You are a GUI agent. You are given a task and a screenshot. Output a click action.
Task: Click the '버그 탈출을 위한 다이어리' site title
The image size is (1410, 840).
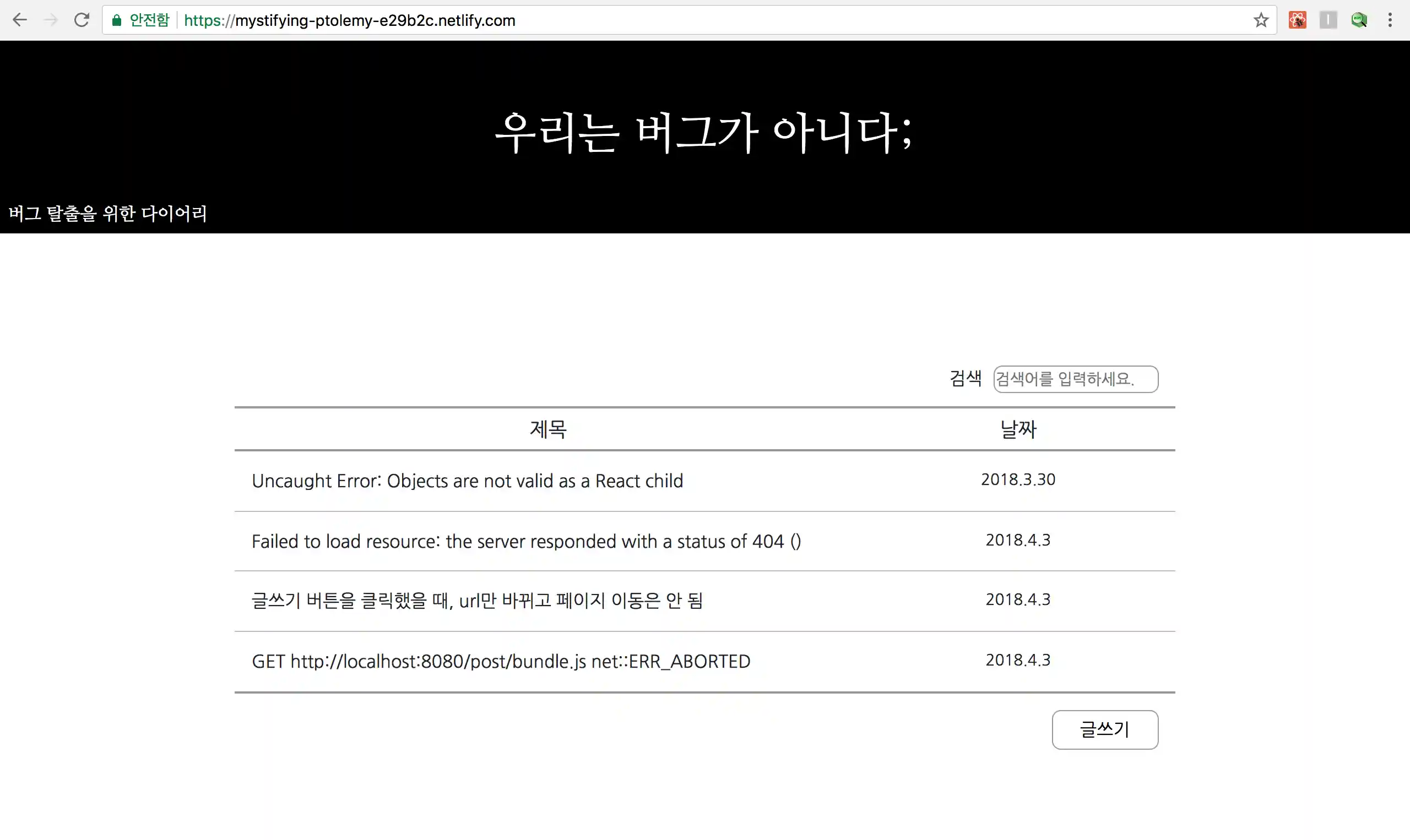(107, 214)
